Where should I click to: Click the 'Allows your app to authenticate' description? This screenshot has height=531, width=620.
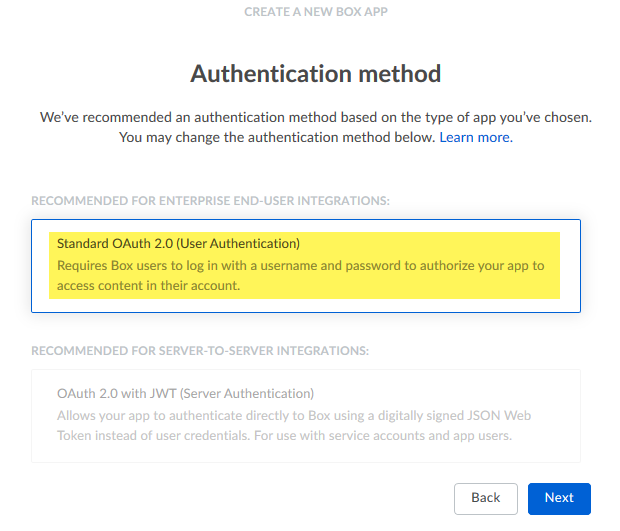point(300,415)
